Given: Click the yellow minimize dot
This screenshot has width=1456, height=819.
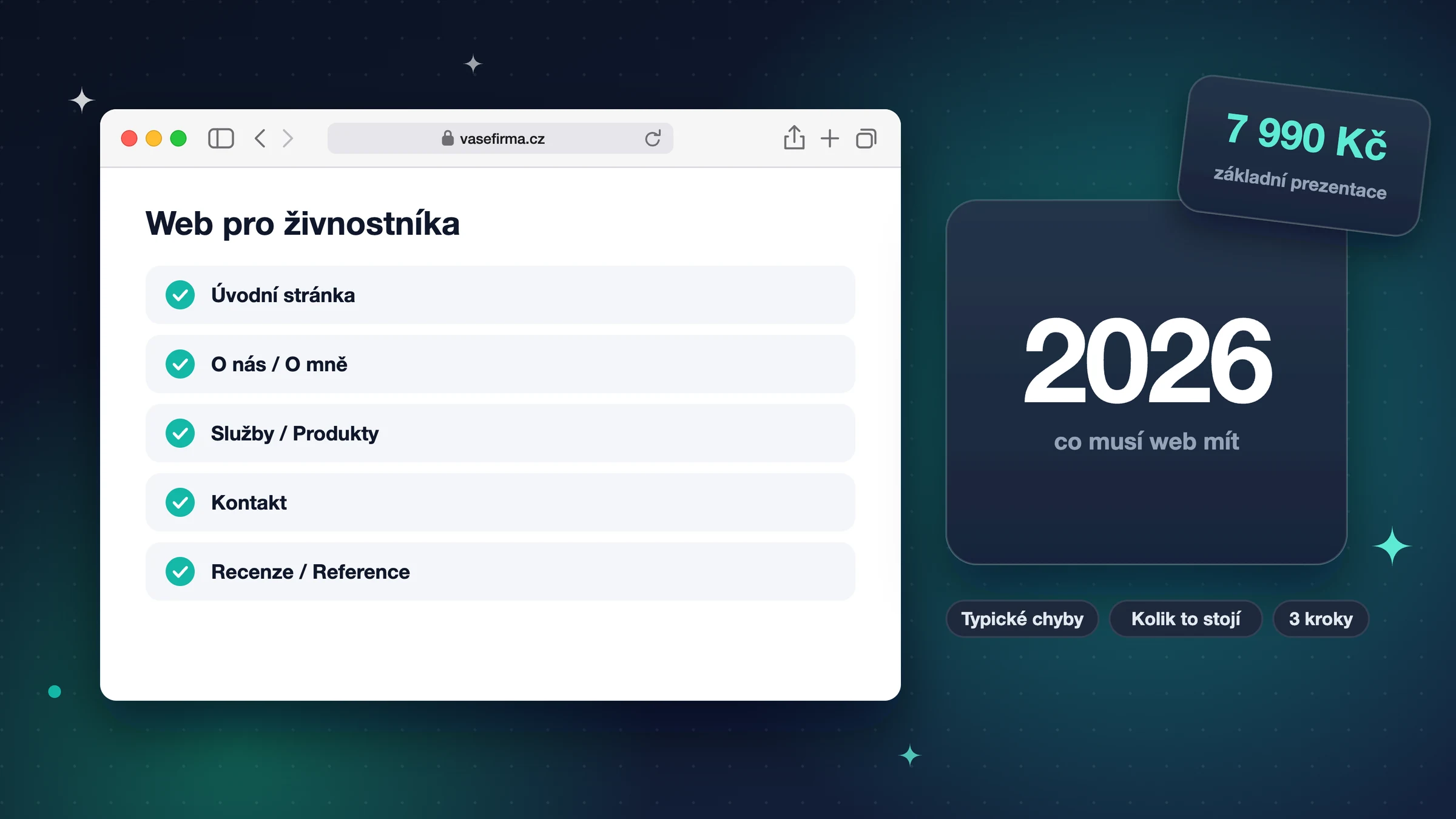Looking at the screenshot, I should pos(154,138).
